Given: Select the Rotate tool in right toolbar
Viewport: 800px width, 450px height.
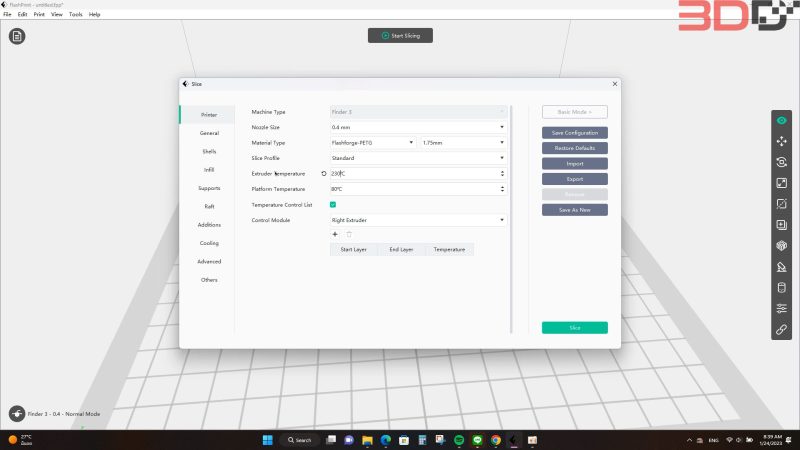Looking at the screenshot, I should 781,162.
